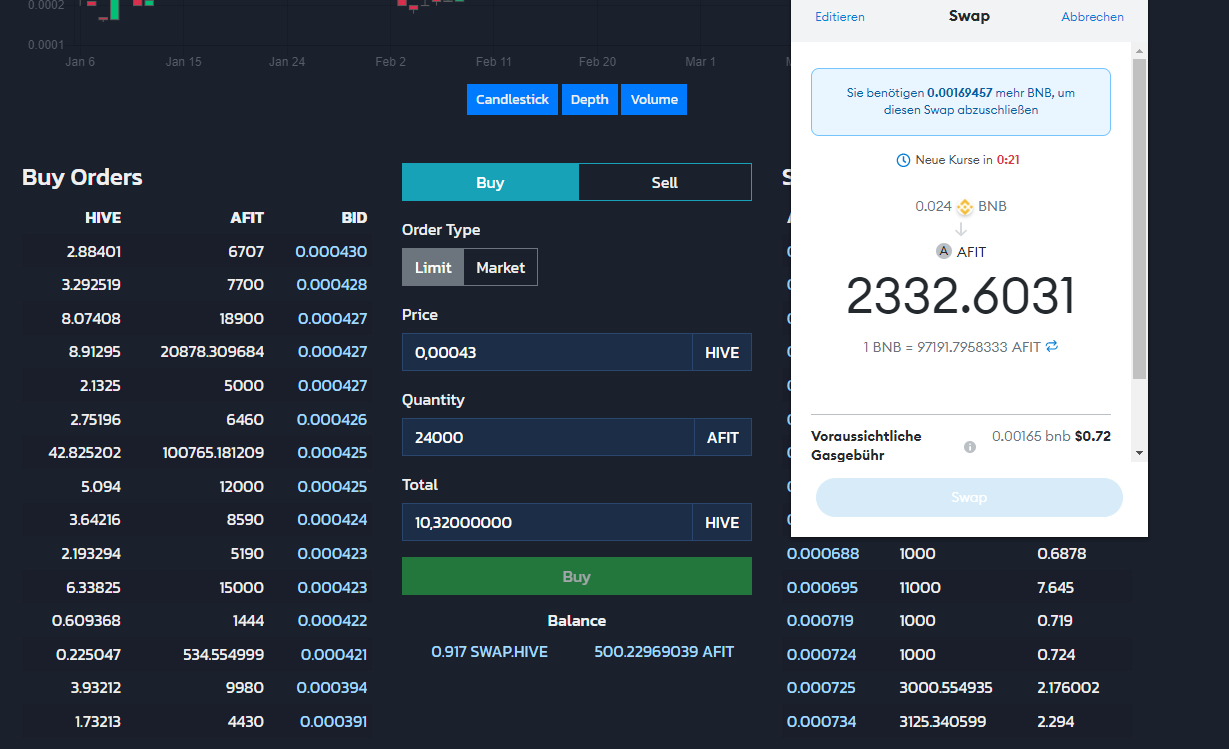Viewport: 1229px width, 749px height.
Task: Click the popup vertical scrollbar thumb
Action: [1139, 219]
